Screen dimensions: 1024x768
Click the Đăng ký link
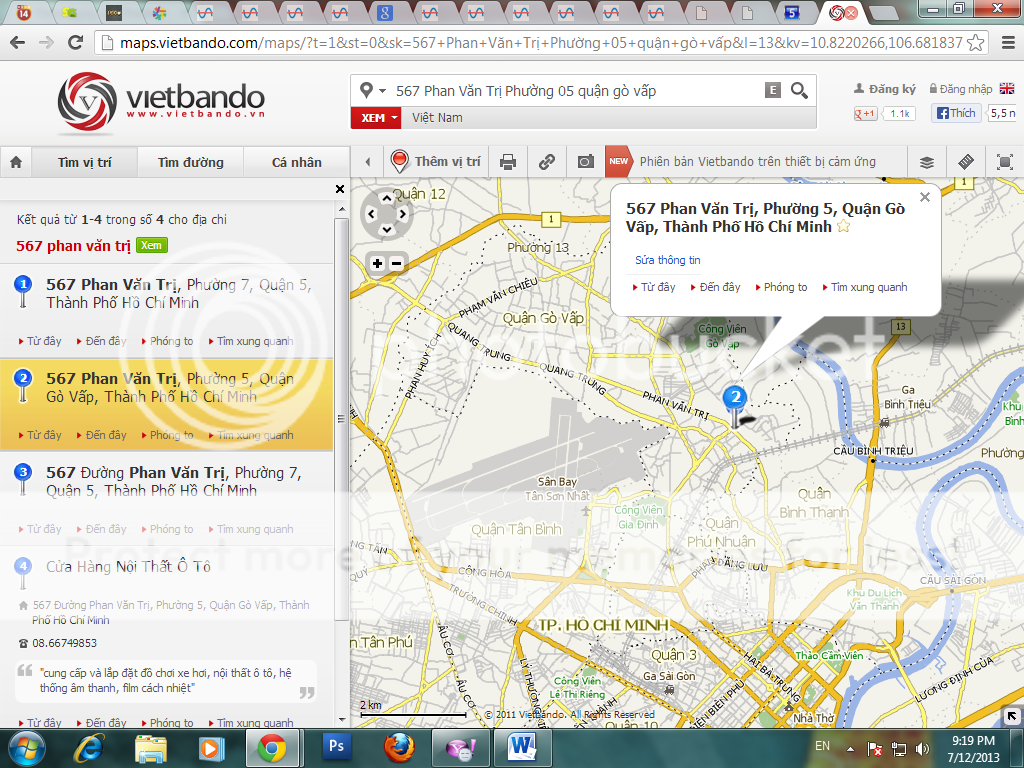885,89
